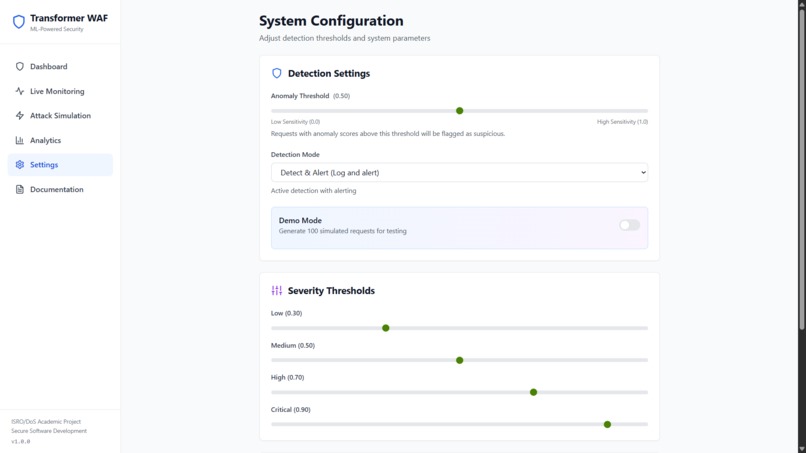Click the Dashboard shield icon

[20, 66]
